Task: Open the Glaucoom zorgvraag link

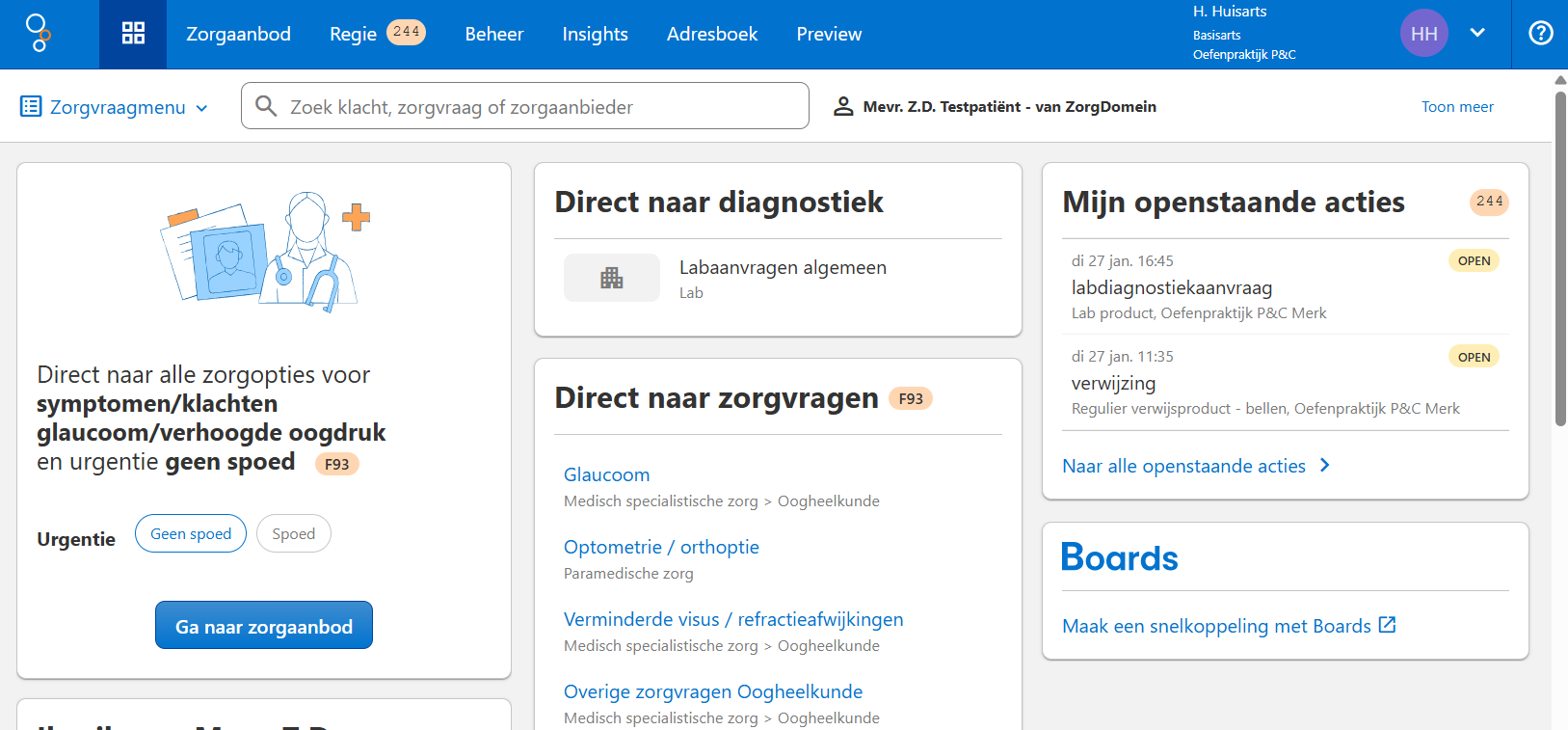Action: click(x=607, y=474)
